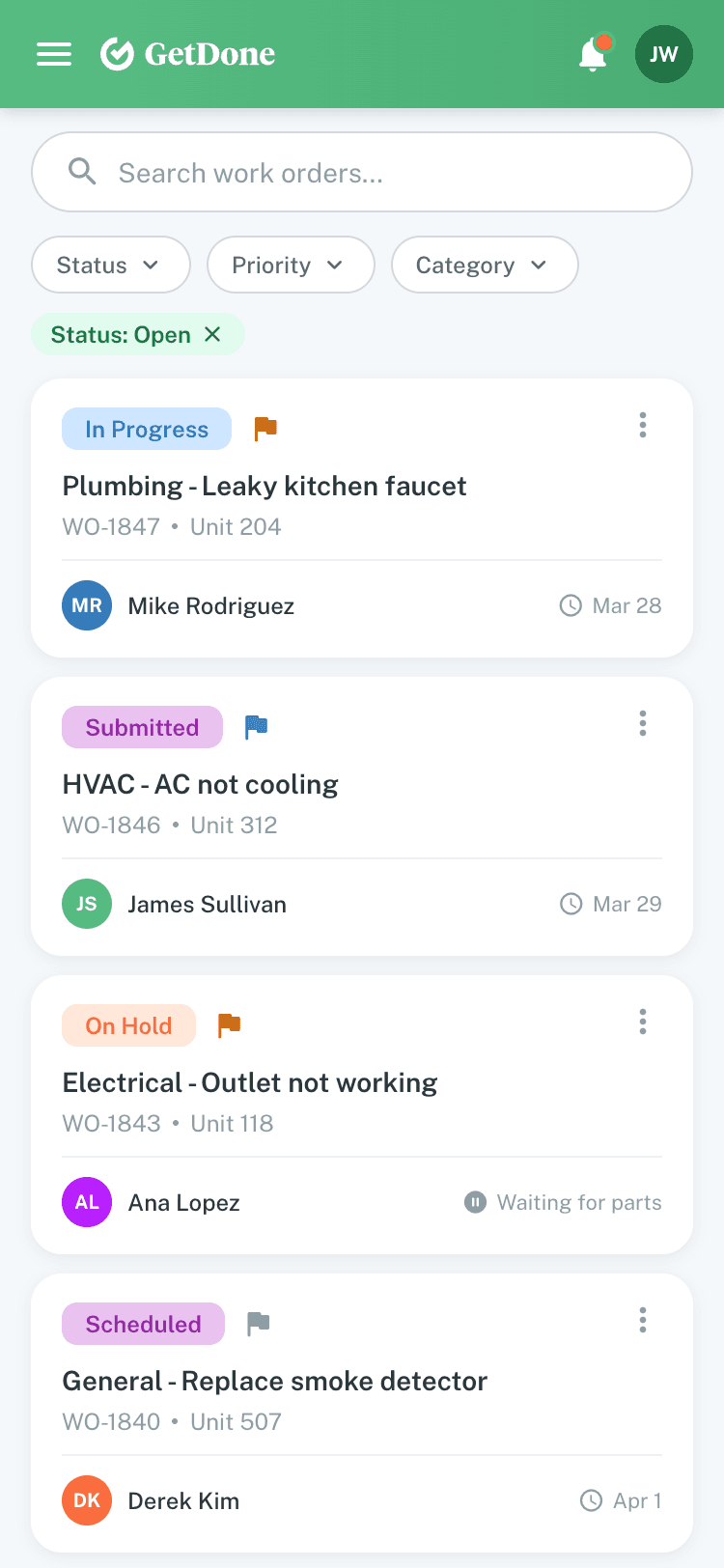Click the orange flag on the leaky faucet order
Viewport: 724px width, 1568px height.
point(264,428)
